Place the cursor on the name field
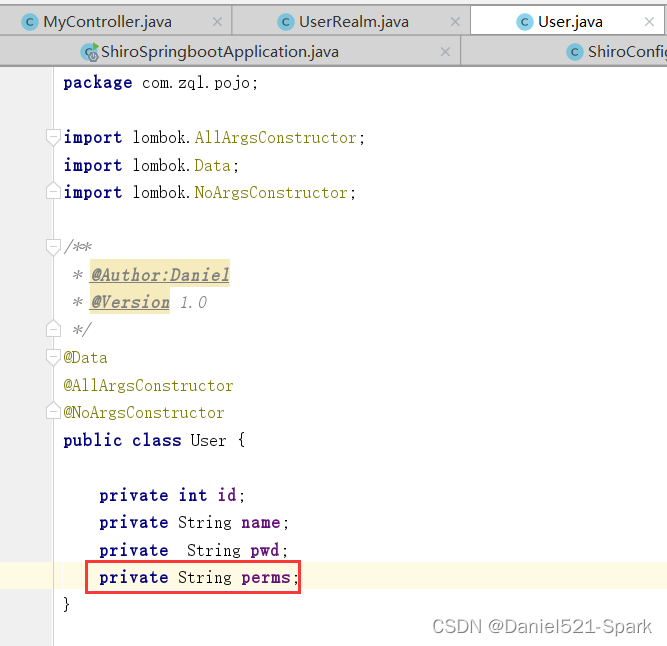This screenshot has height=646, width=667. click(x=261, y=522)
